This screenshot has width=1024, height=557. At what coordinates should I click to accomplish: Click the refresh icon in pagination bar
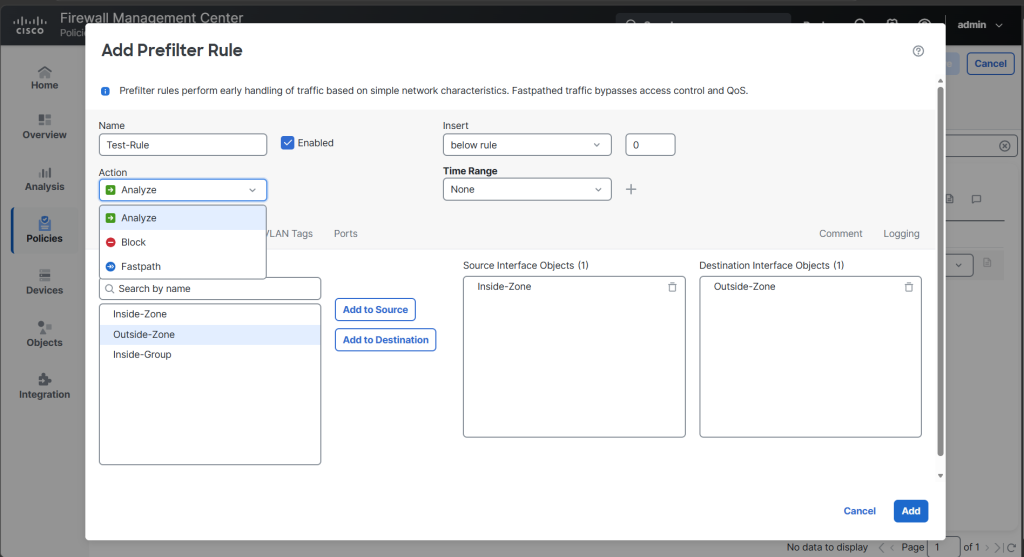(1011, 547)
